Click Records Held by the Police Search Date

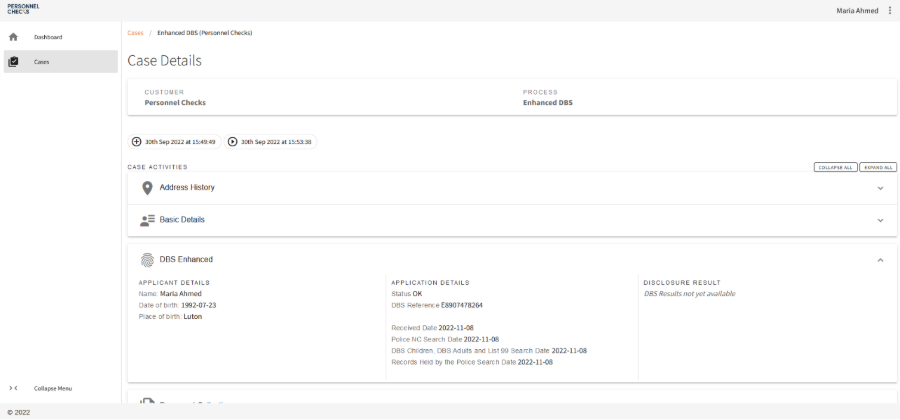click(x=472, y=363)
